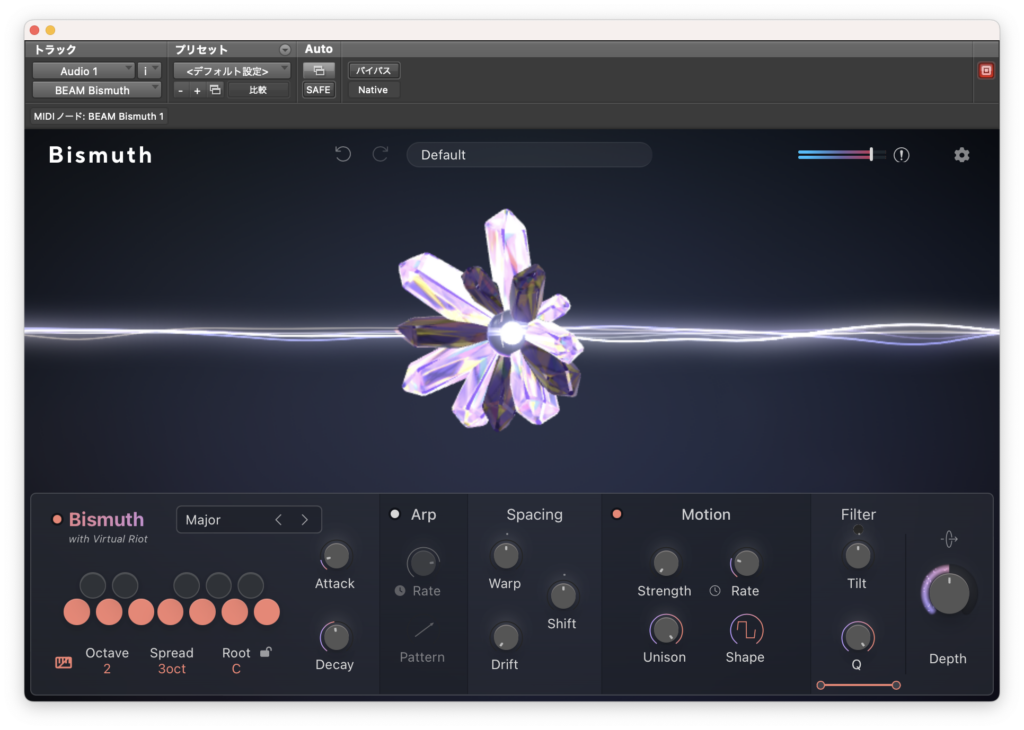Click the Motion Rate knob
Screen dimensions: 1024x730
pyautogui.click(x=746, y=563)
